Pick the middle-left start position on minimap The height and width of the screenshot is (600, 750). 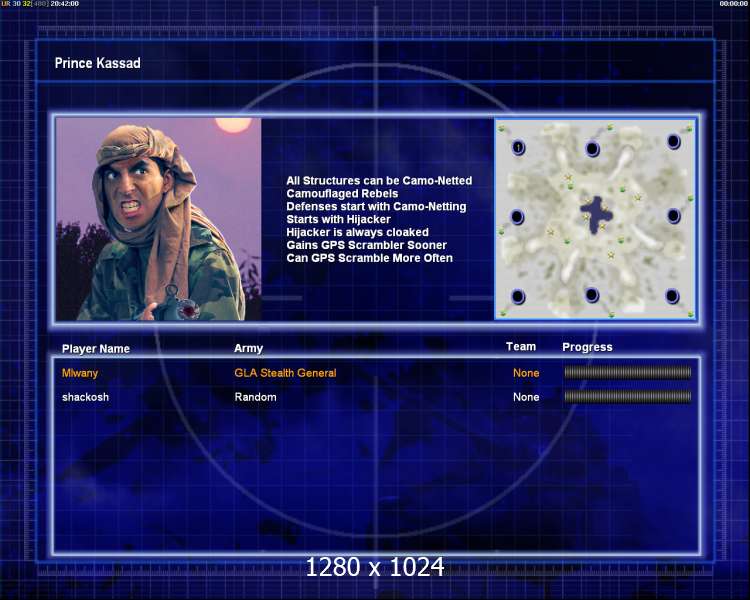517,217
